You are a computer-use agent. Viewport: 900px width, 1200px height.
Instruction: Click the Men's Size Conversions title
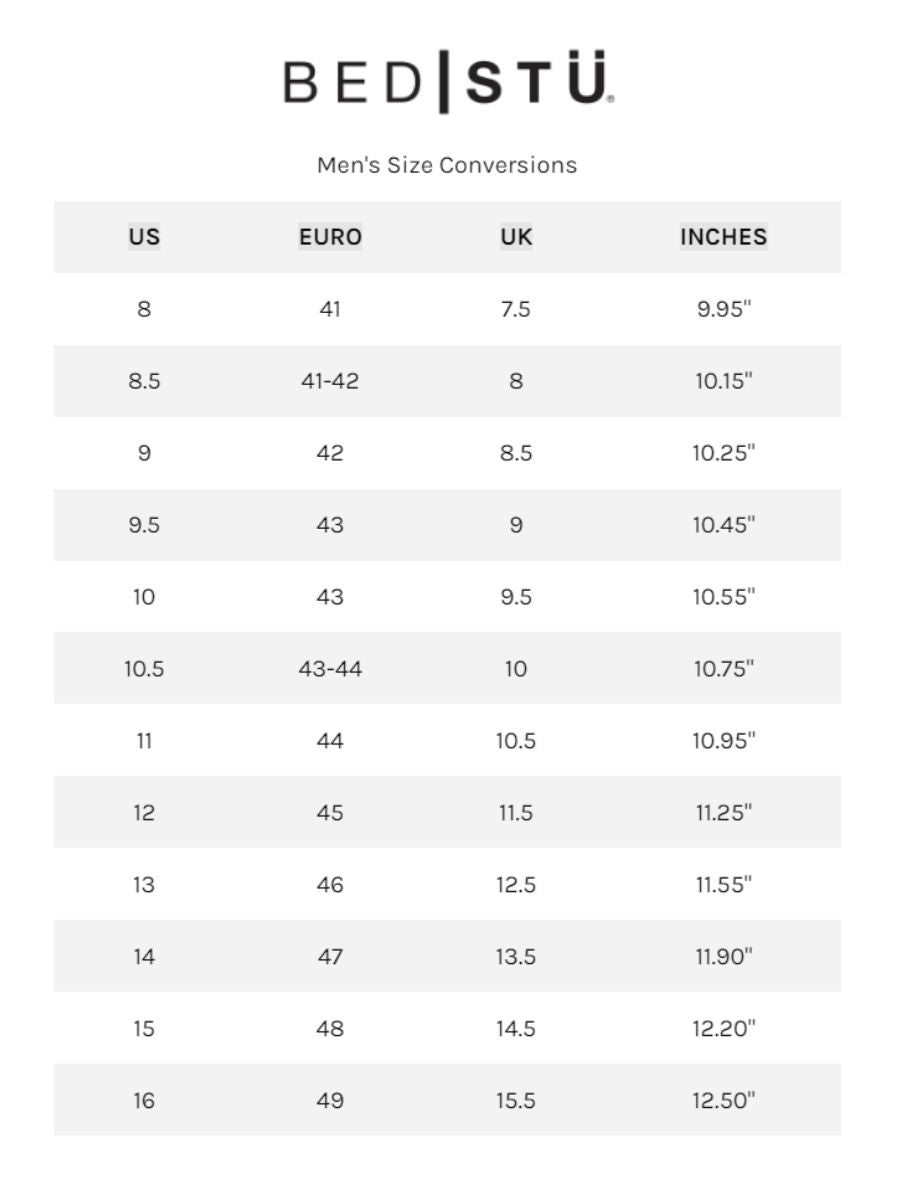coord(447,165)
